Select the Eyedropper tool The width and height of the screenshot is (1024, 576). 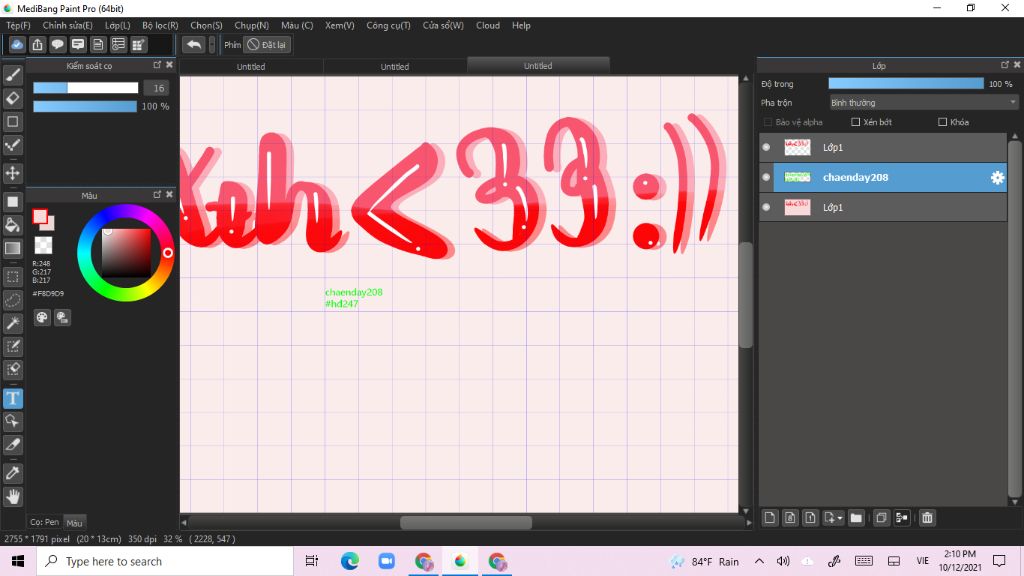click(12, 473)
